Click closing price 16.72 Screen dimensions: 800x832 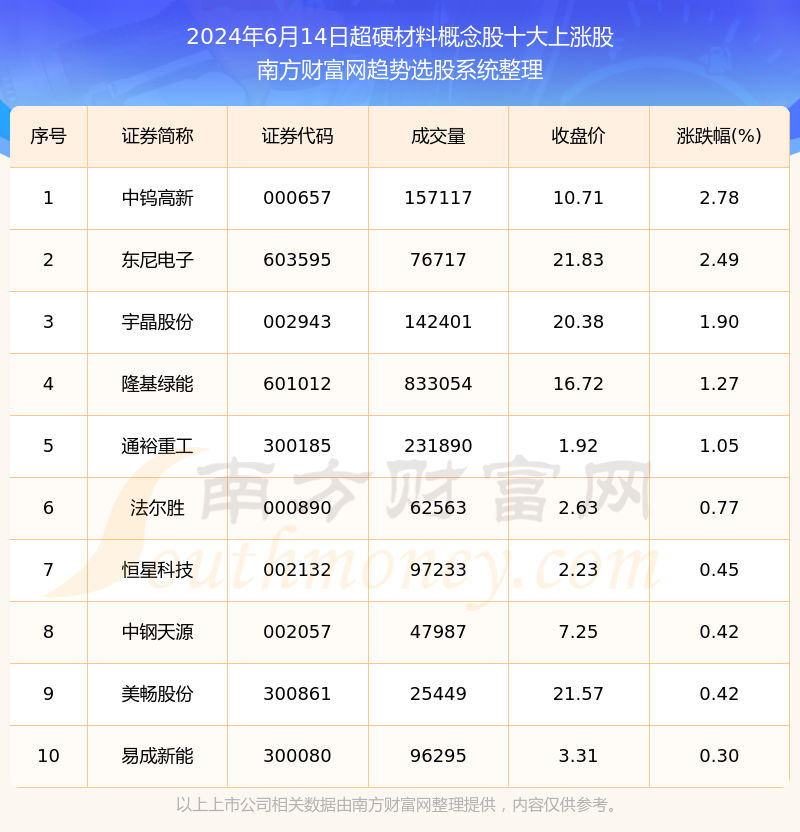(x=578, y=384)
